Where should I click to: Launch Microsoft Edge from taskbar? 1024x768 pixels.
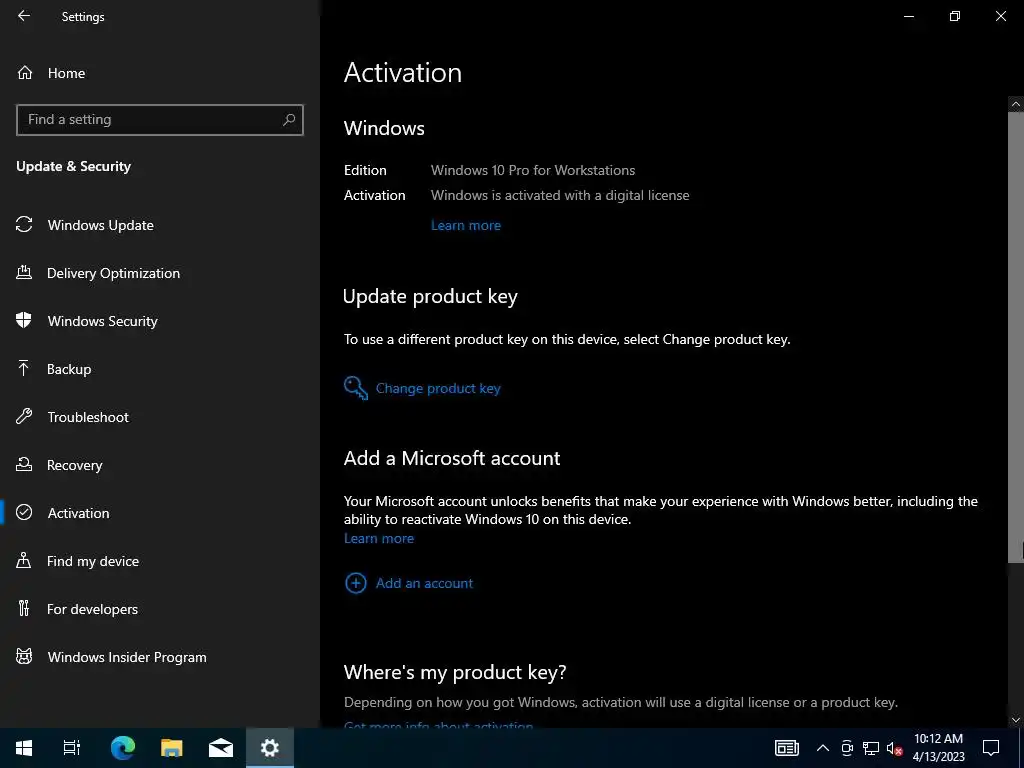[123, 748]
